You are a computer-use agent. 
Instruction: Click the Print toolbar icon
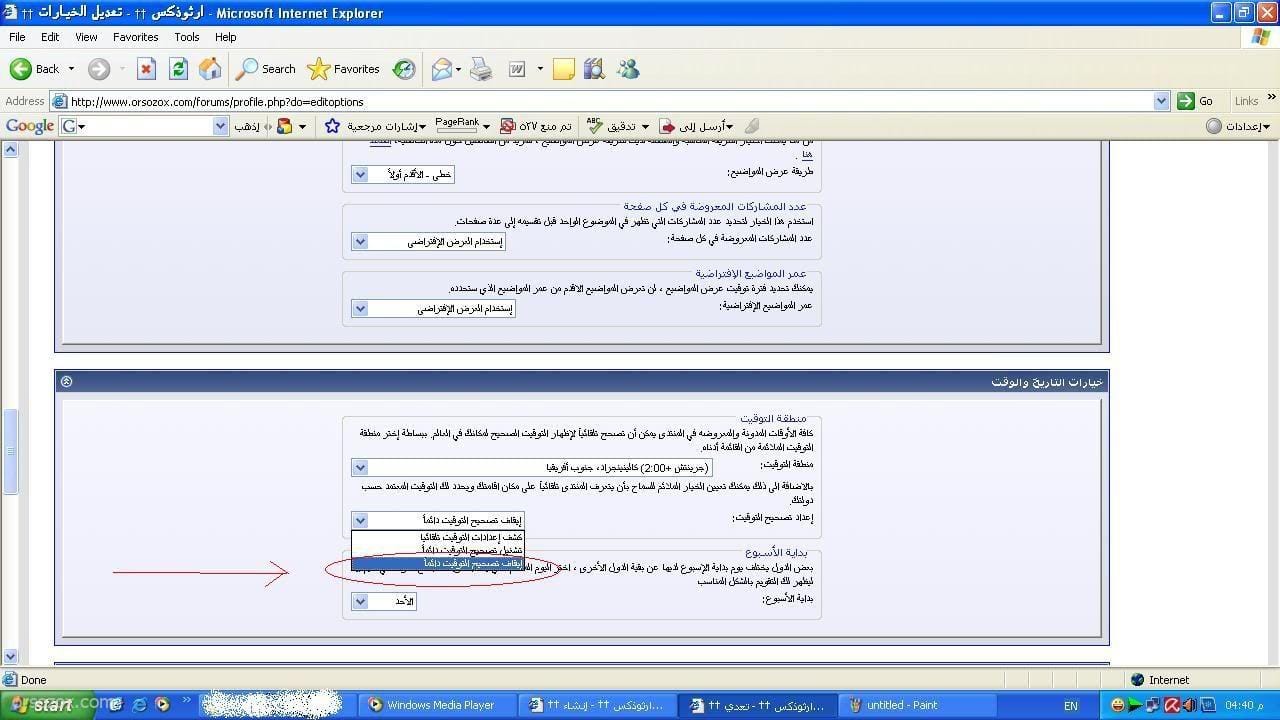(x=481, y=69)
